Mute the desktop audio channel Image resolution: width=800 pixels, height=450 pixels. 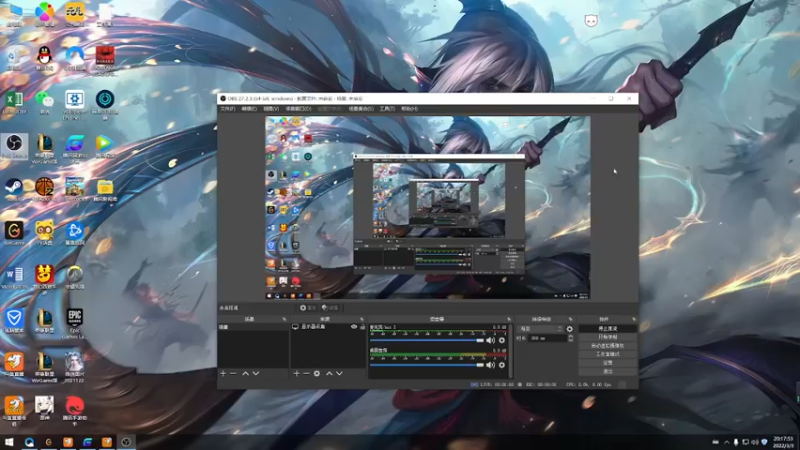(490, 365)
